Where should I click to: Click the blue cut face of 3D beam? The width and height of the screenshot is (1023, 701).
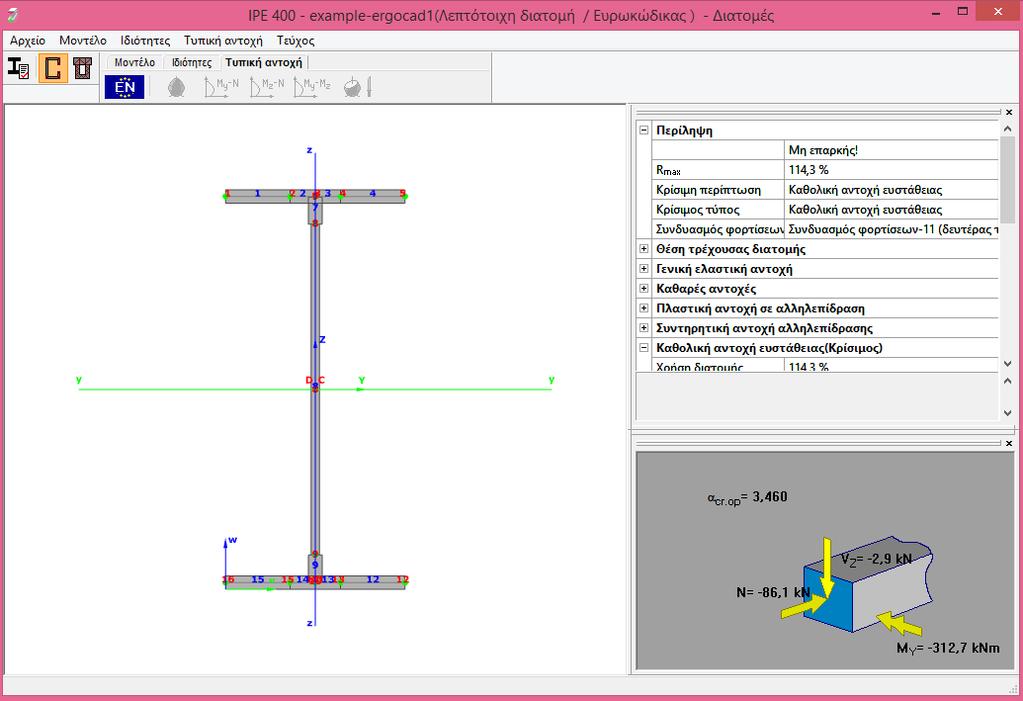click(x=829, y=599)
